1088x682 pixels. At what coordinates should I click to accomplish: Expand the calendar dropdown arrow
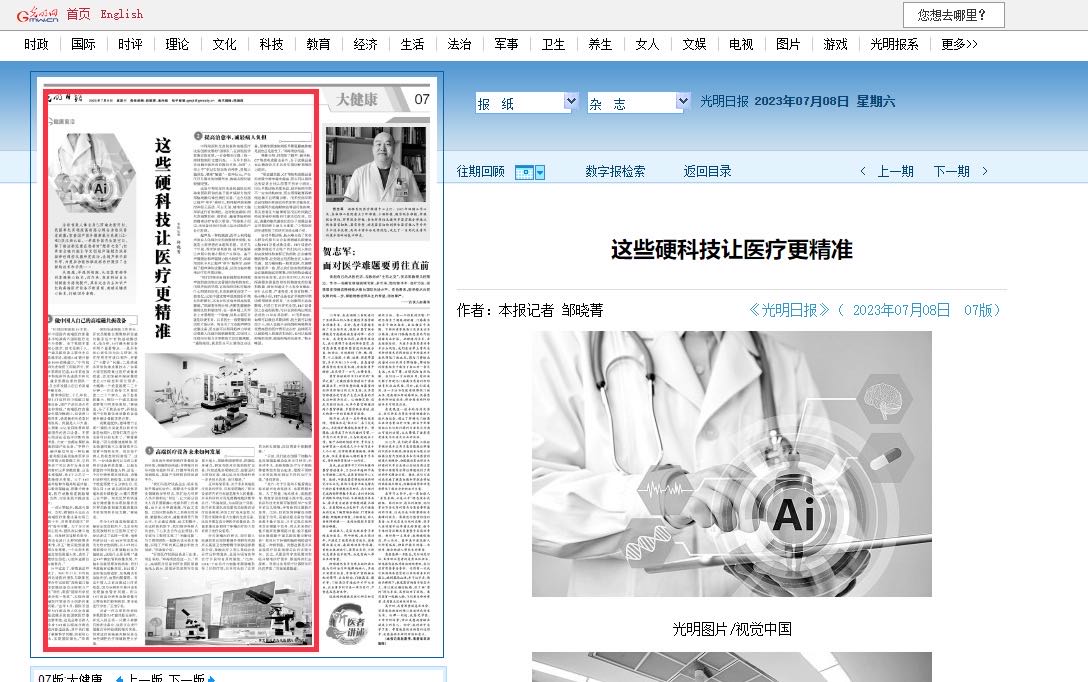point(540,172)
